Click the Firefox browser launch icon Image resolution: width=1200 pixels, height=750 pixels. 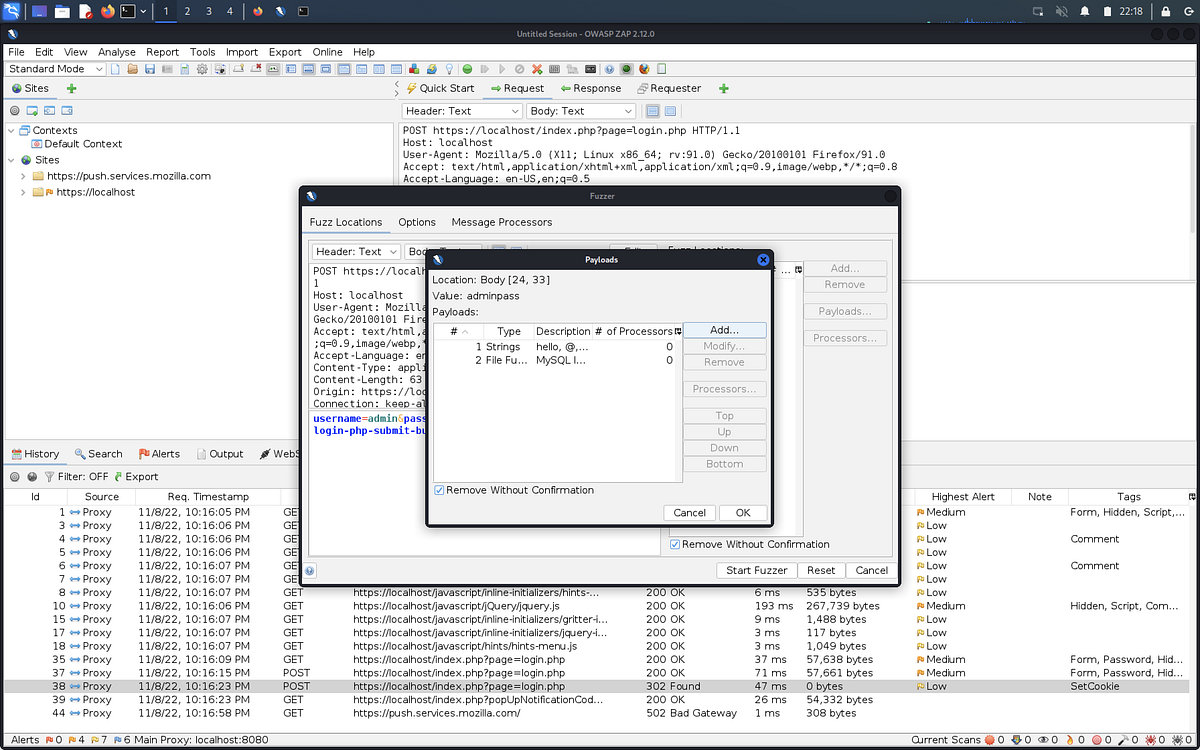644,69
